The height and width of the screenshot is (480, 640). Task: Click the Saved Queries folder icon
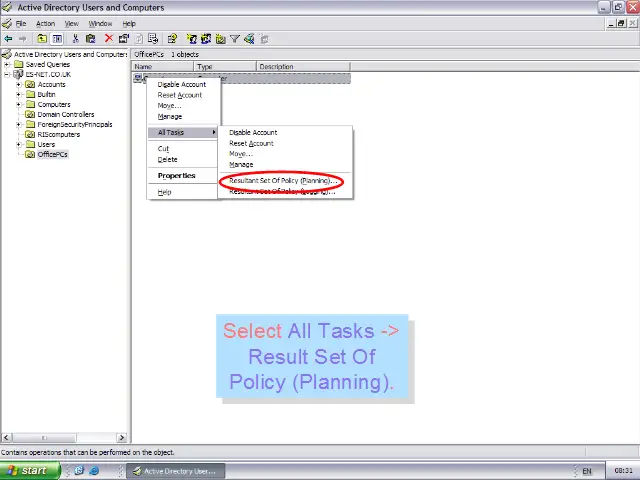[x=18, y=64]
